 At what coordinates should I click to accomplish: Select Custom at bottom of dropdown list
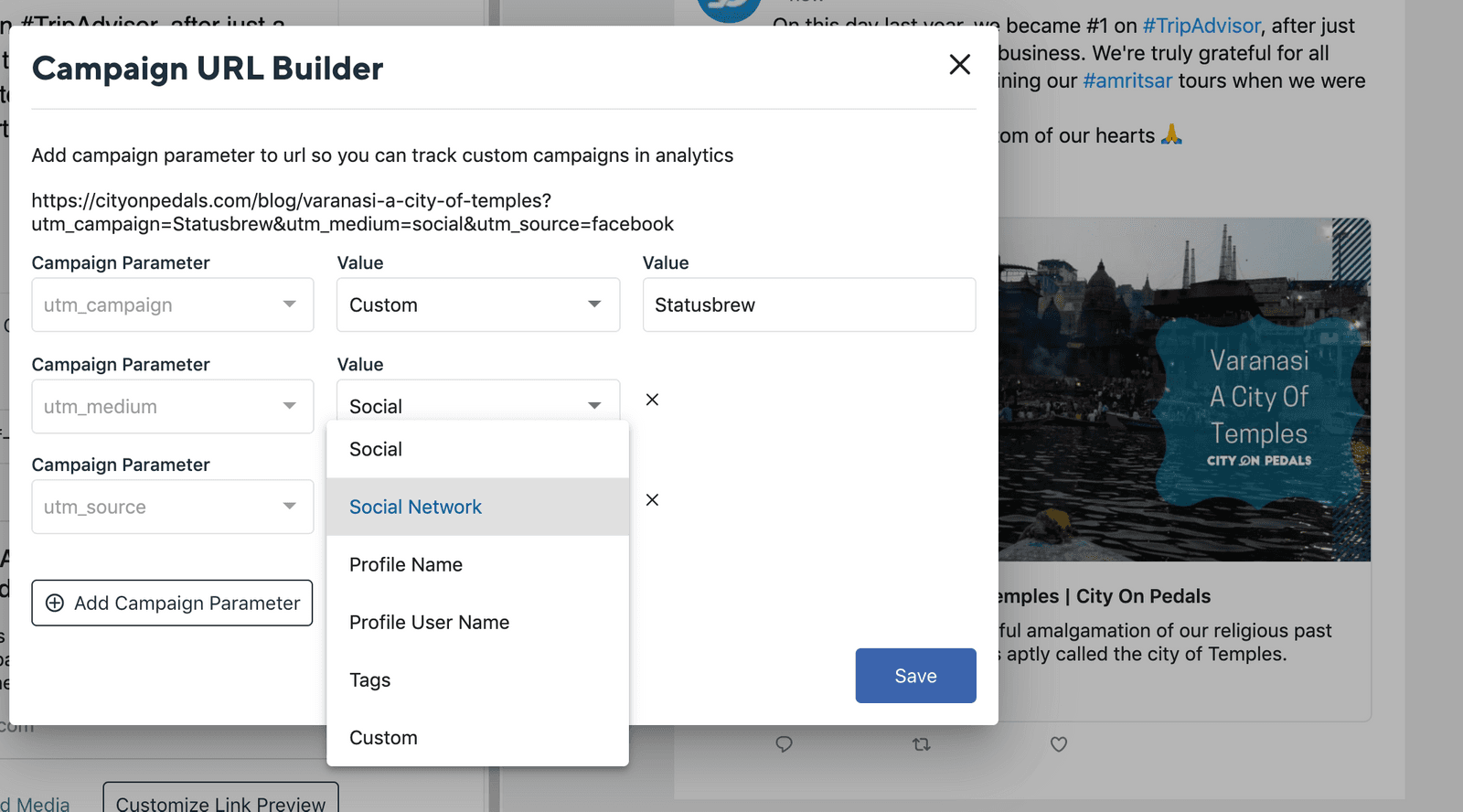tap(383, 738)
